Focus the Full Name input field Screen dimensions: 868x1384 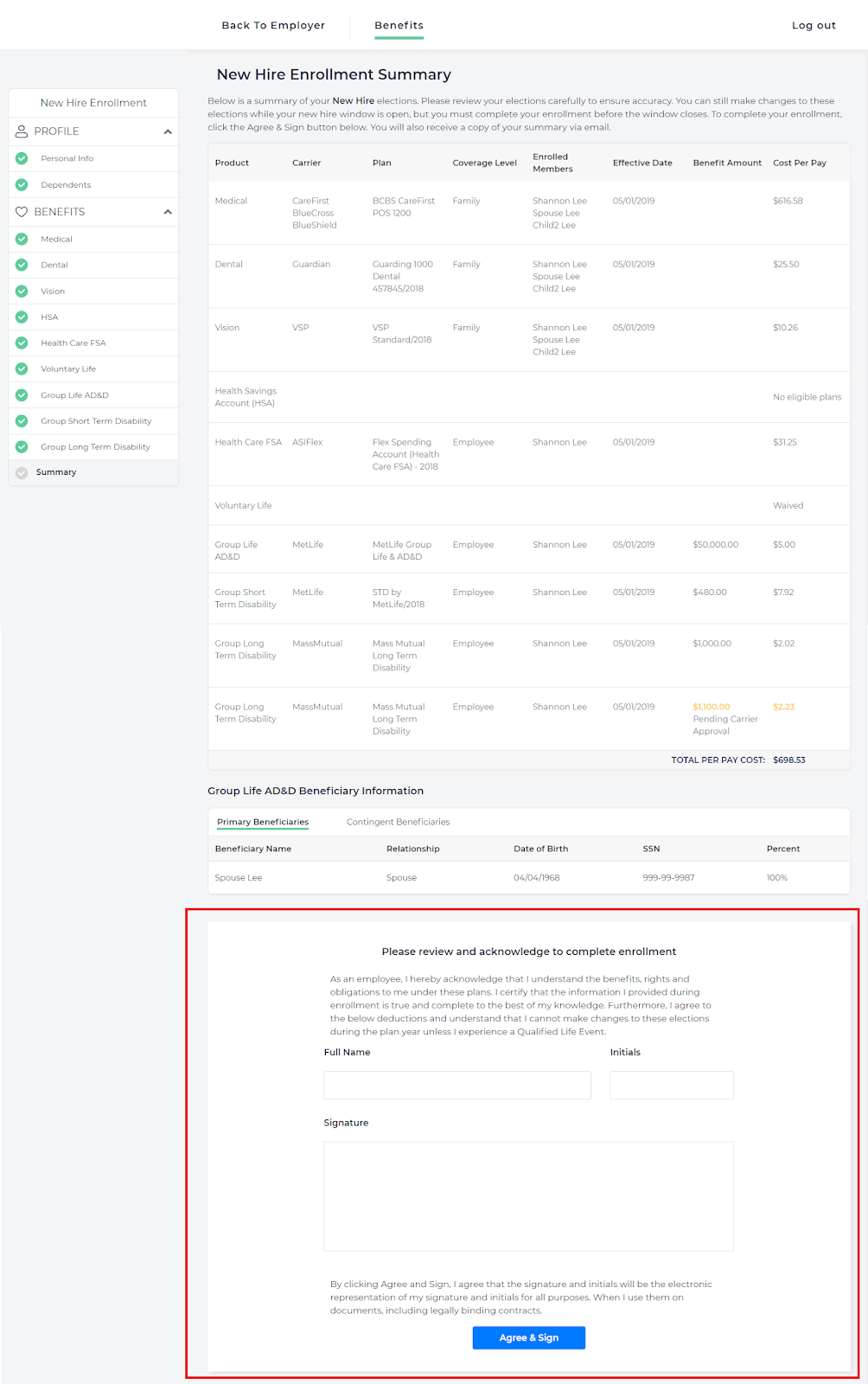point(457,1085)
